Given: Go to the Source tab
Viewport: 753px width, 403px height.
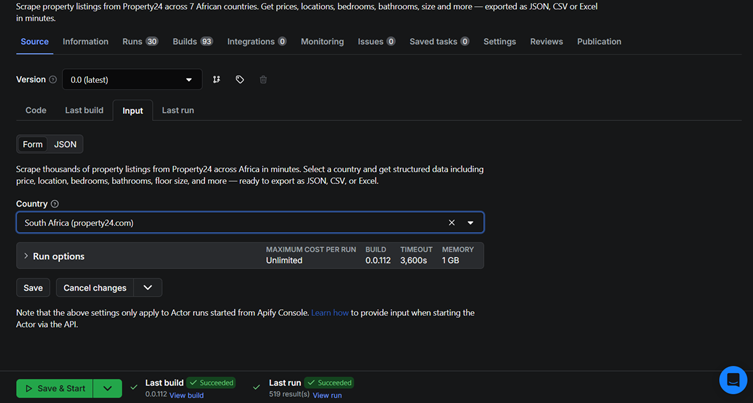Looking at the screenshot, I should coord(35,42).
